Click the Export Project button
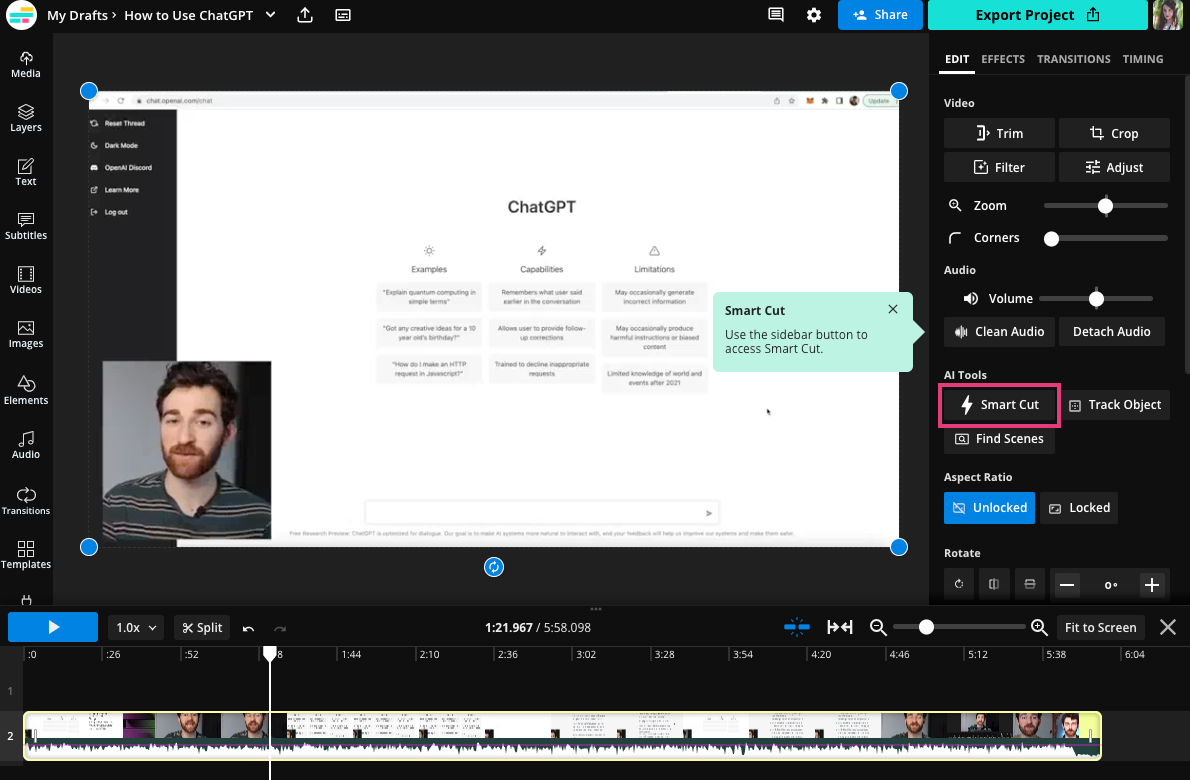Screen dimensions: 1190x780 coord(1036,15)
